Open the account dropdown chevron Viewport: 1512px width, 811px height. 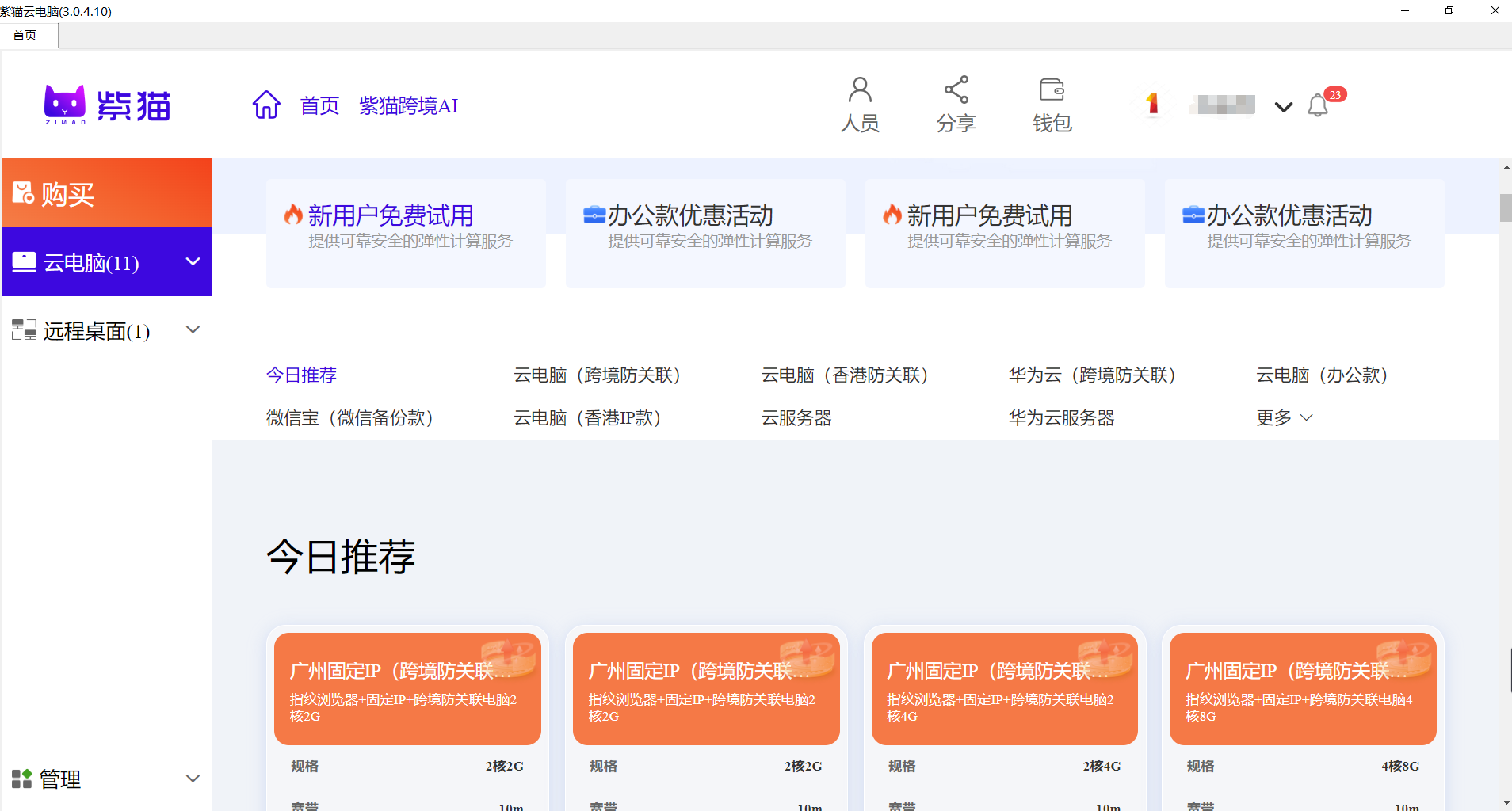point(1284,106)
